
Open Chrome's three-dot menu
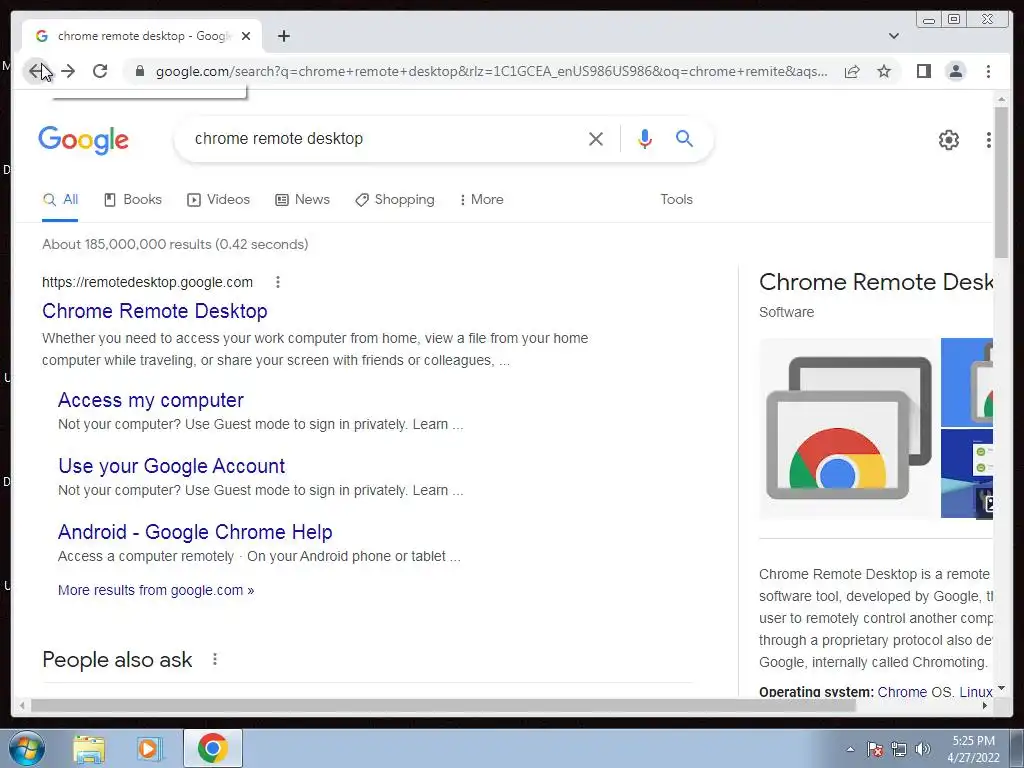point(988,71)
